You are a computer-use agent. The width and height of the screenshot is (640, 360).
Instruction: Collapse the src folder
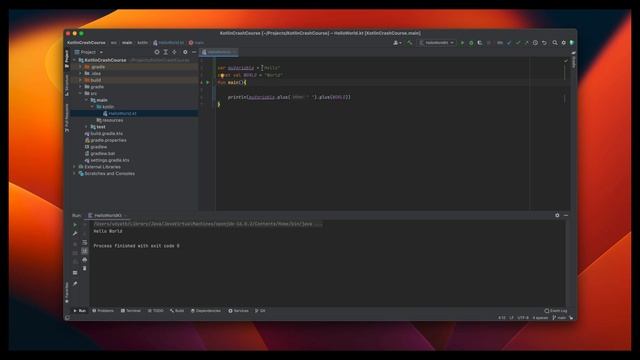80,93
